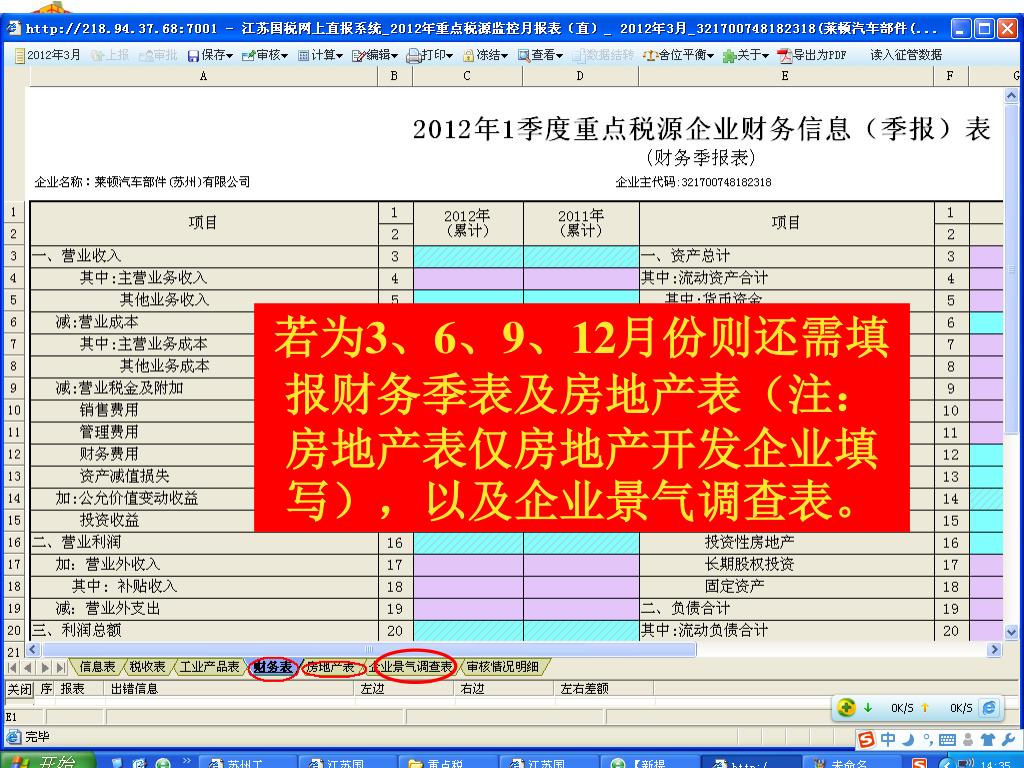Switch to the 【新提 taskbar window

click(648, 763)
